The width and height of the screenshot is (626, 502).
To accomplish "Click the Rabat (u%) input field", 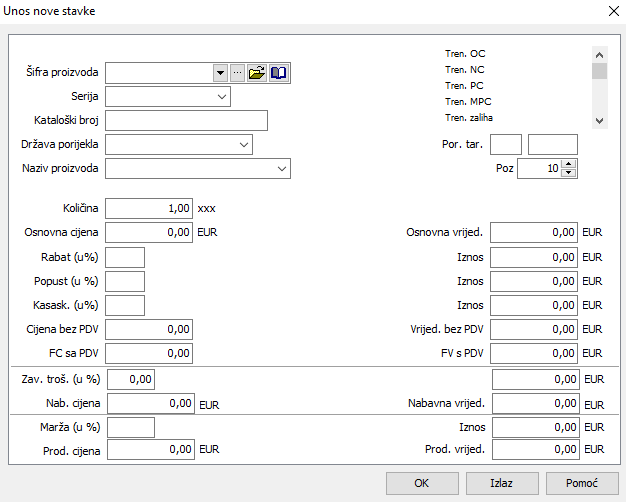I will click(x=125, y=257).
